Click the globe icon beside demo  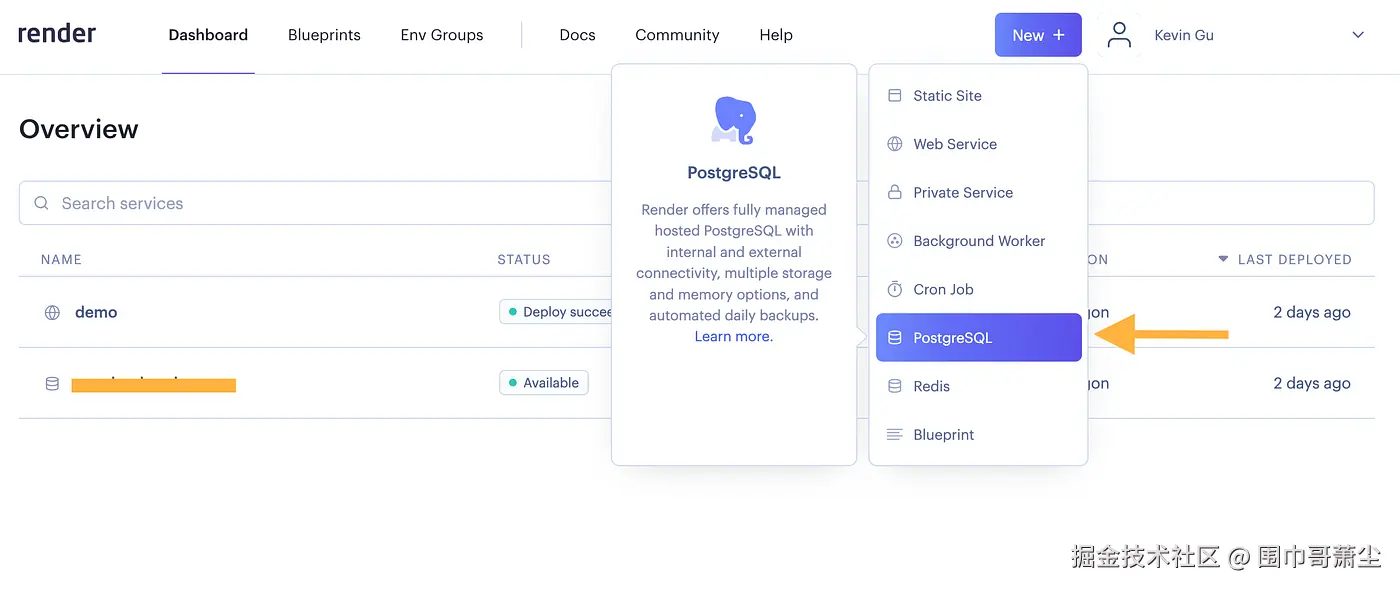(52, 312)
